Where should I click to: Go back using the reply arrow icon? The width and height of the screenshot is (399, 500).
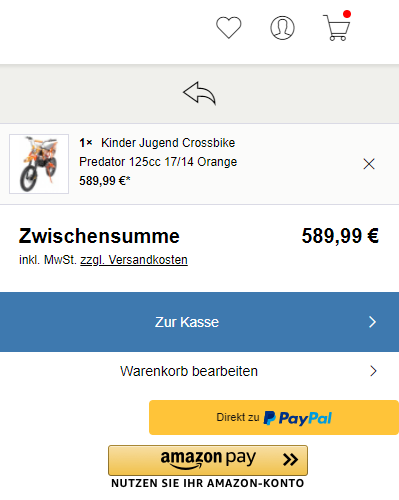coord(199,93)
